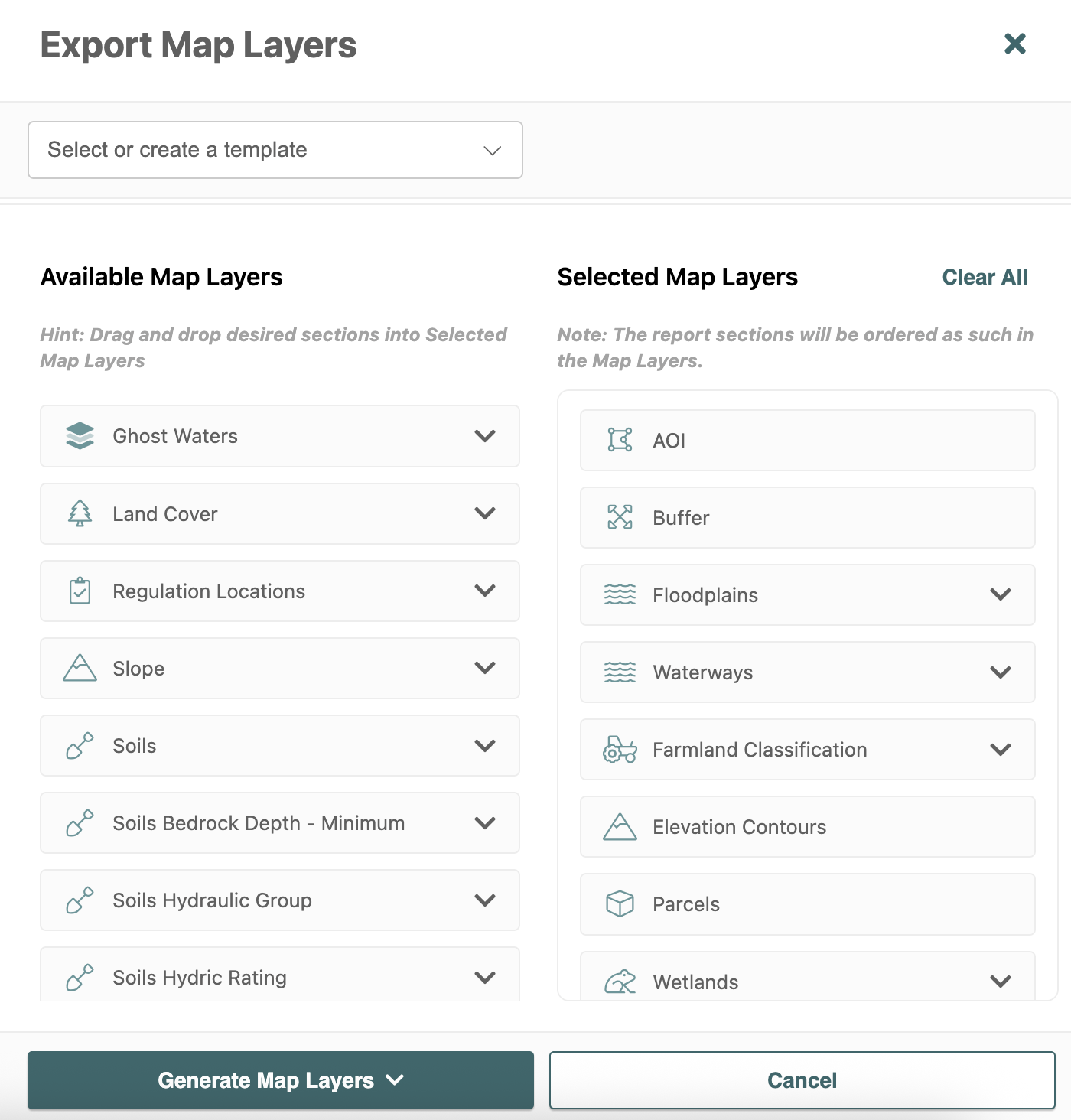Click the Ghost Waters layers icon
This screenshot has height=1120, width=1071.
(x=80, y=436)
